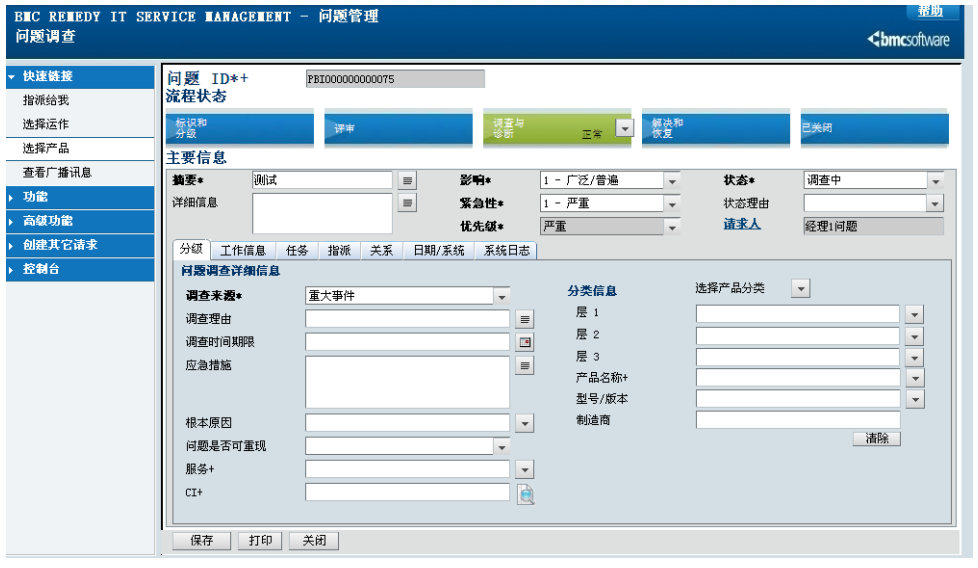Viewport: 978px width, 568px height.
Task: Open the calendar picker for 调查时间期限
Action: (525, 342)
